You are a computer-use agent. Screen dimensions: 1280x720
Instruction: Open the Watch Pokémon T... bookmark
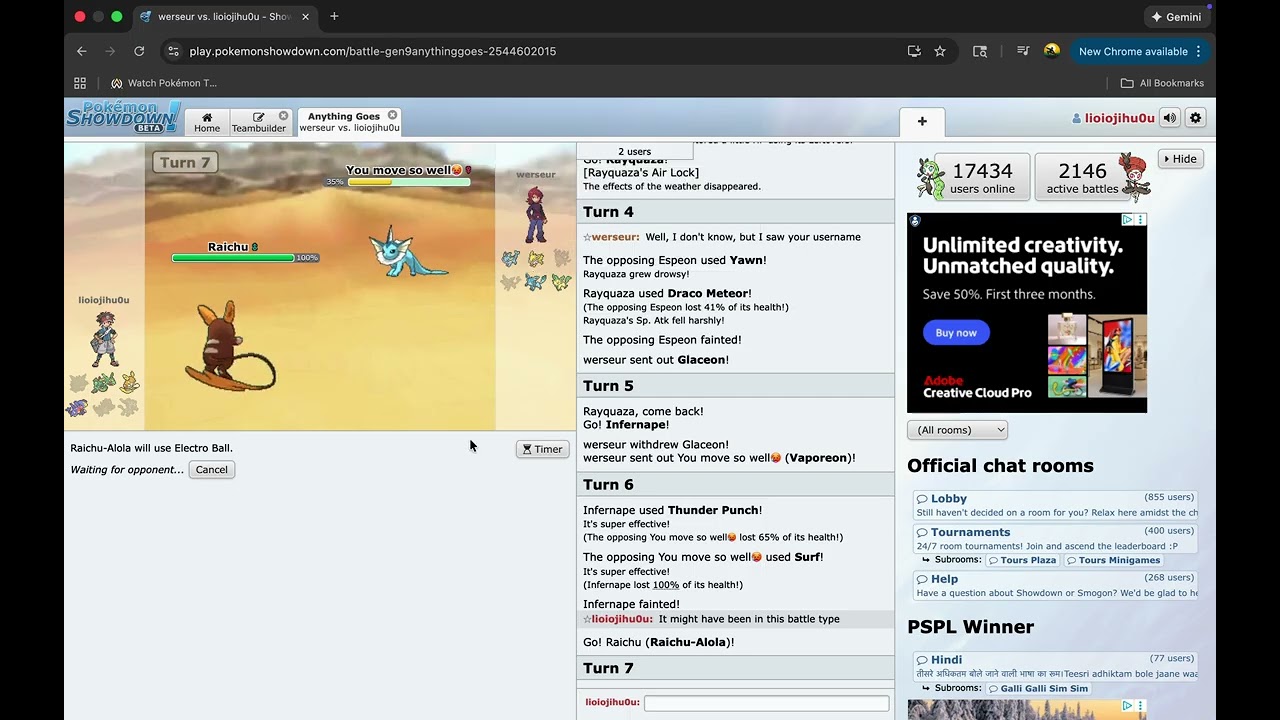[164, 83]
